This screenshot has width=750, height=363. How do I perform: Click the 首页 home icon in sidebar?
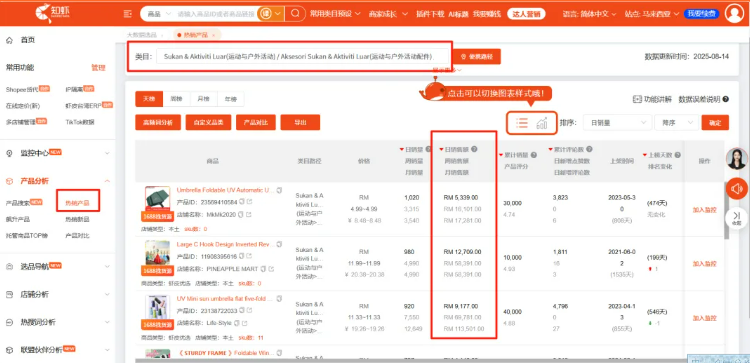pos(9,40)
